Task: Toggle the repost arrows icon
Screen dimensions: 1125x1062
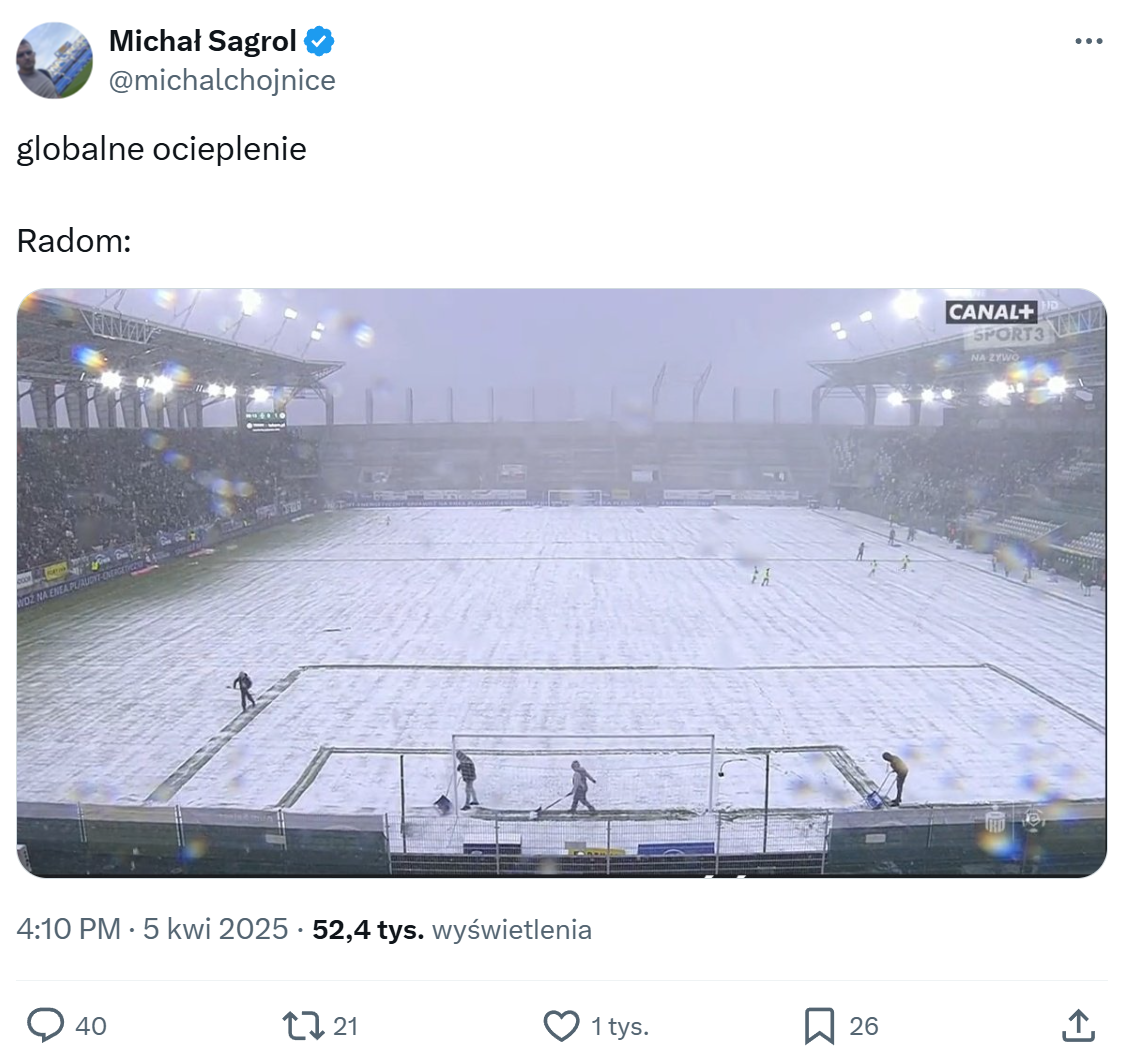Action: 302,1025
